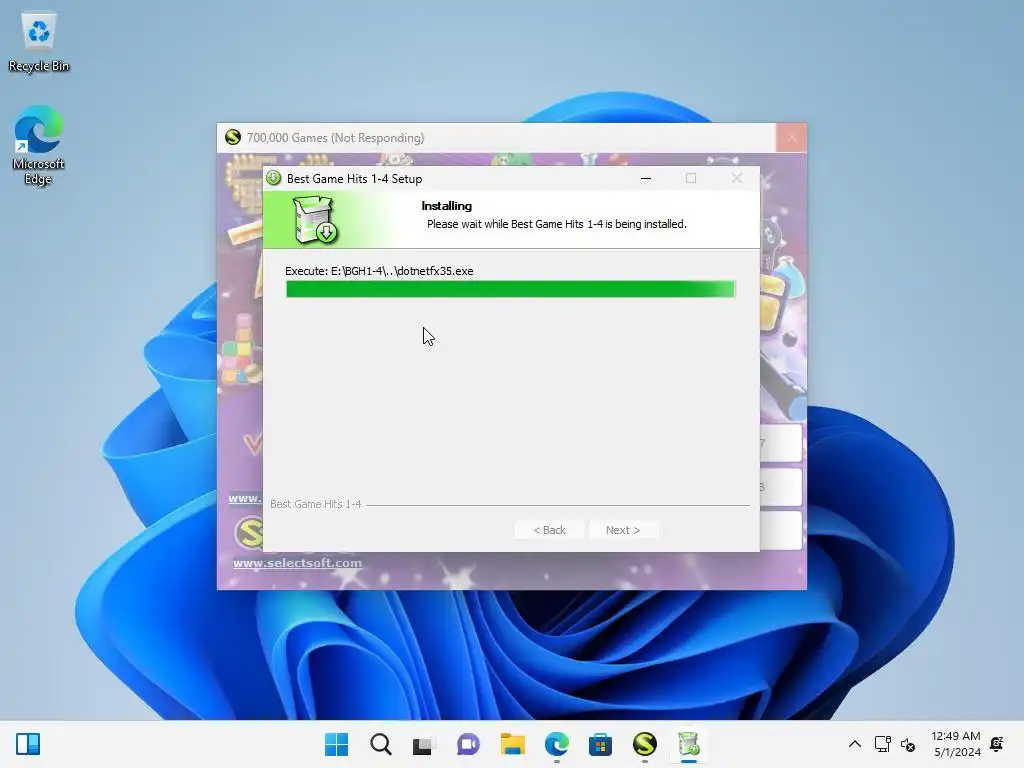
Task: Open the Windows Start menu
Action: coord(336,744)
